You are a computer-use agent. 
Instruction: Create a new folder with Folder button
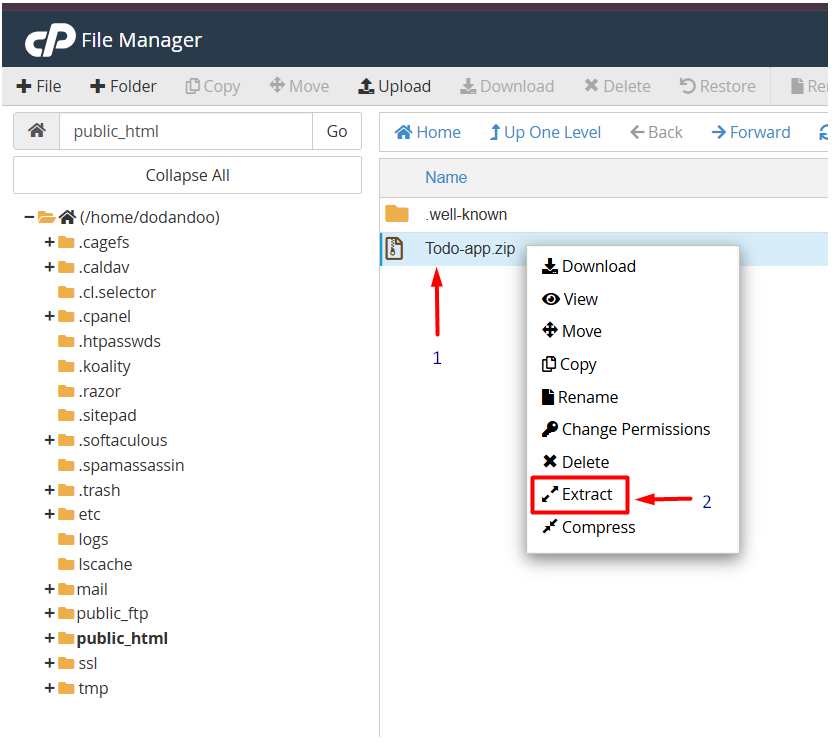(x=123, y=86)
